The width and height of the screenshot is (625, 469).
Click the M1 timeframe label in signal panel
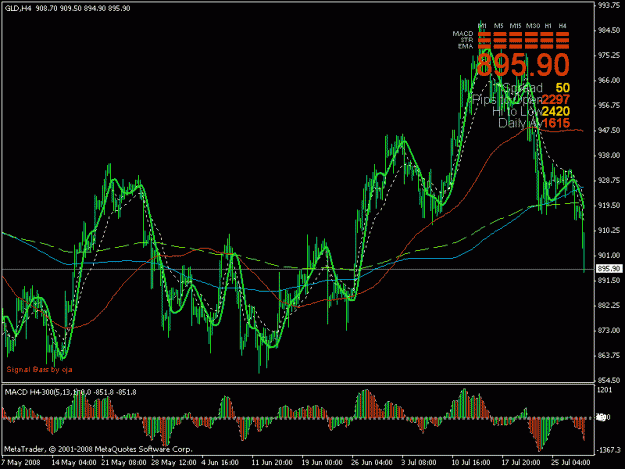pyautogui.click(x=482, y=26)
